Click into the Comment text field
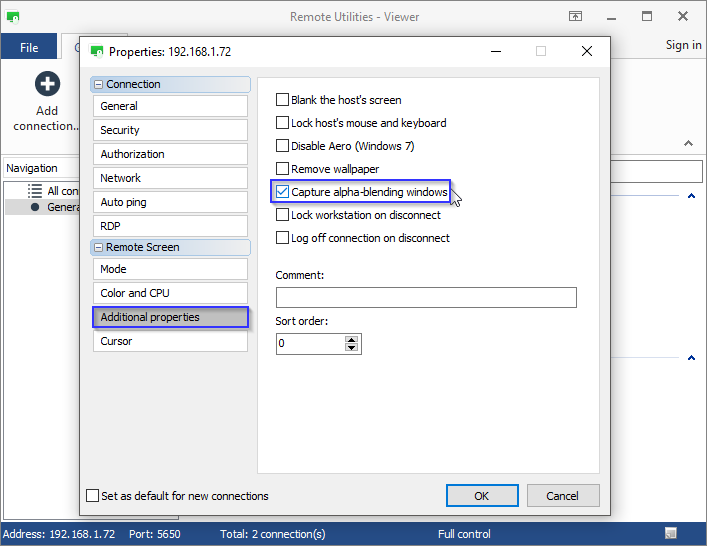This screenshot has height=546, width=707. point(426,297)
